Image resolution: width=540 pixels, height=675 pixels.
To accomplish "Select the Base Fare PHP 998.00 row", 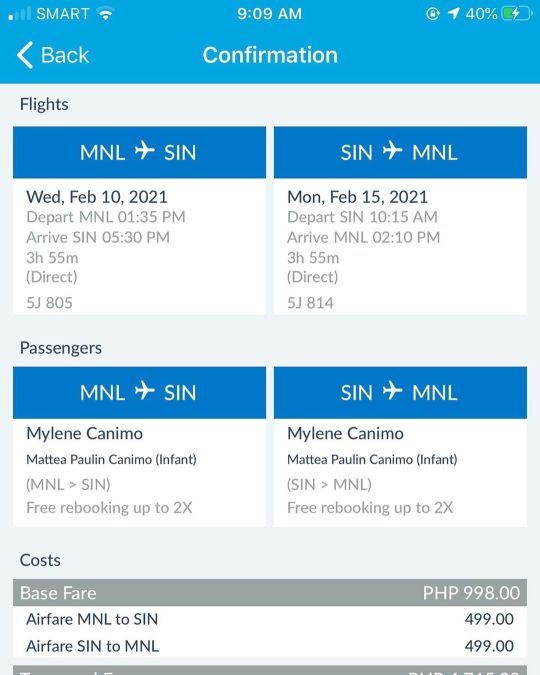I will pyautogui.click(x=270, y=593).
